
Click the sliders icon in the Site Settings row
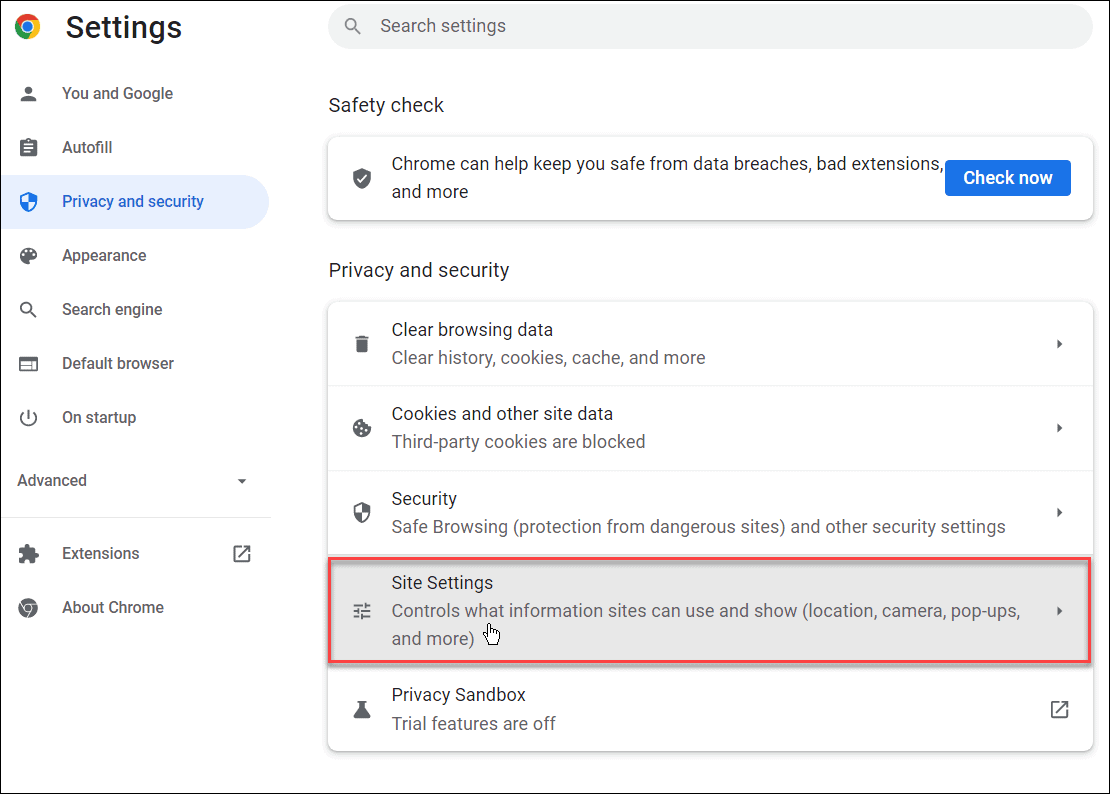pos(362,611)
